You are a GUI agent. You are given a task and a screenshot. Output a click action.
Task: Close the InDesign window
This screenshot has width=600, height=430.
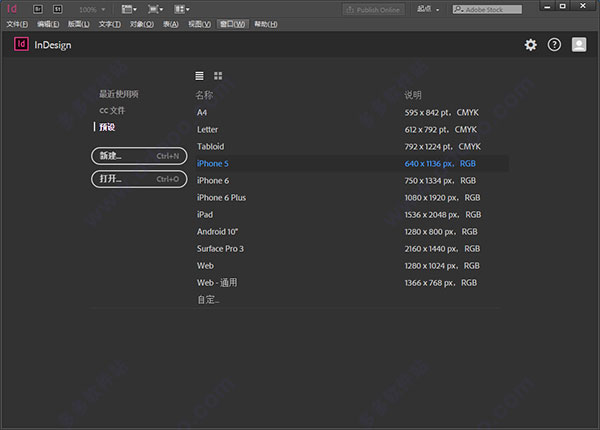tap(583, 6)
